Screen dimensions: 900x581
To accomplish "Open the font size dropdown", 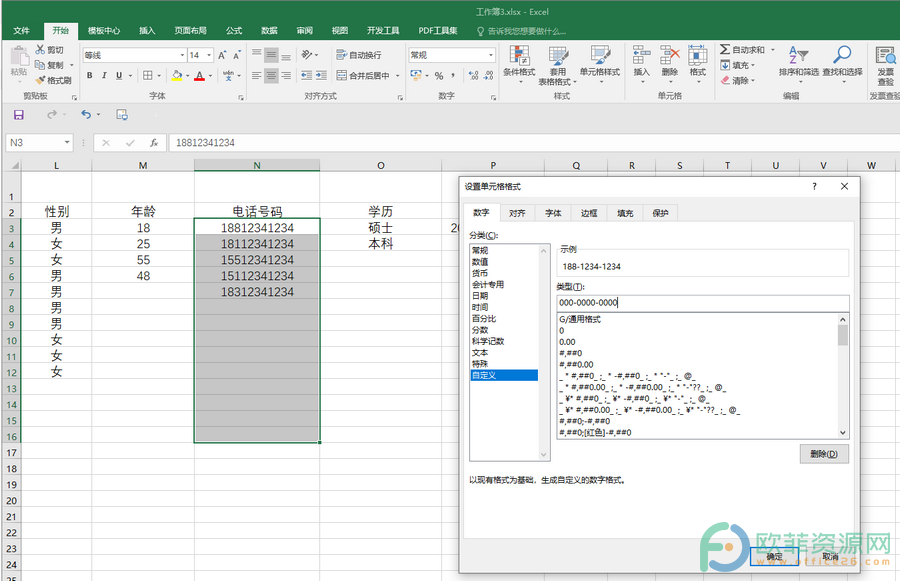I will 209,55.
